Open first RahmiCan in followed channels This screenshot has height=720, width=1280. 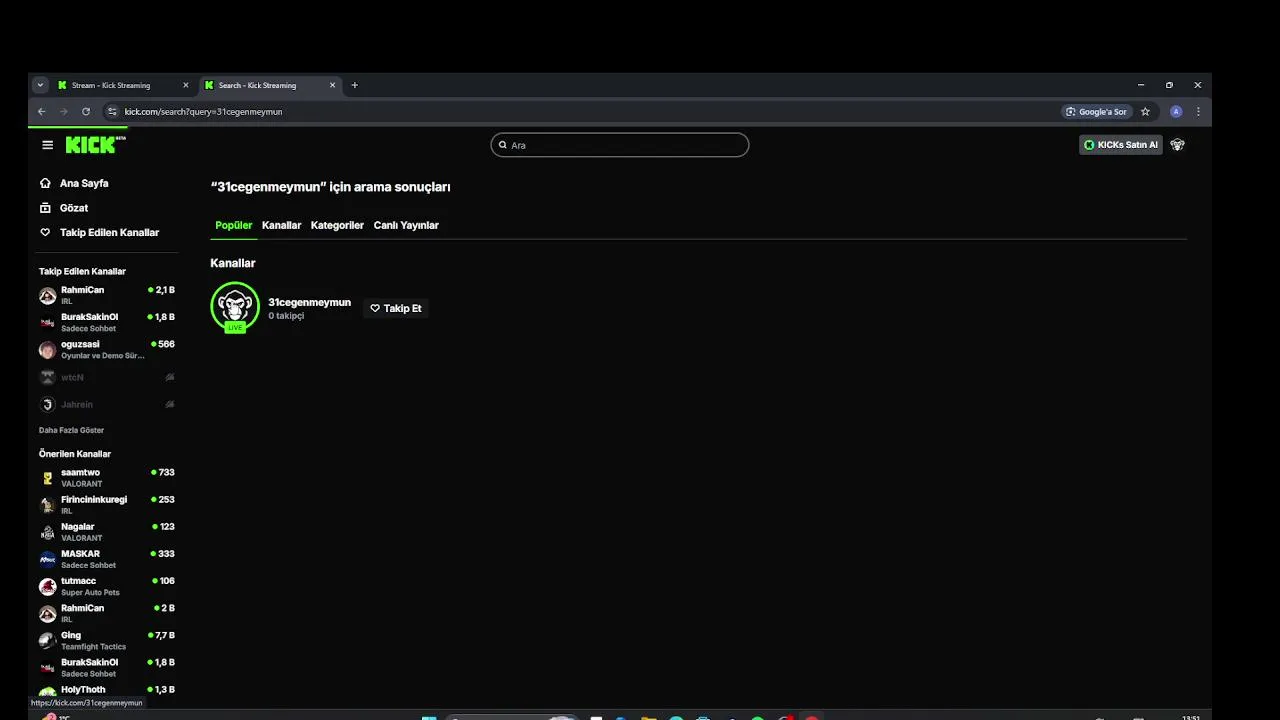pos(107,295)
